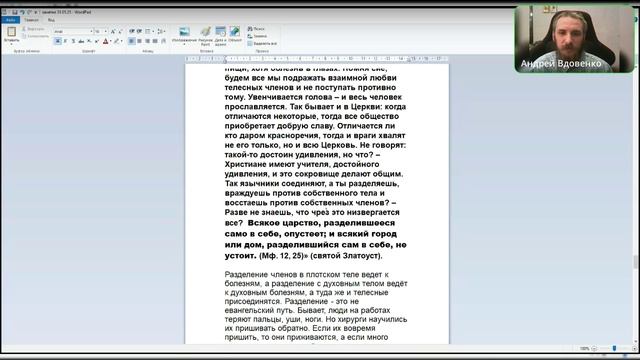Viewport: 640px width, 360px height.
Task: Click the Insert Object (Объект) icon
Action: [x=235, y=31]
